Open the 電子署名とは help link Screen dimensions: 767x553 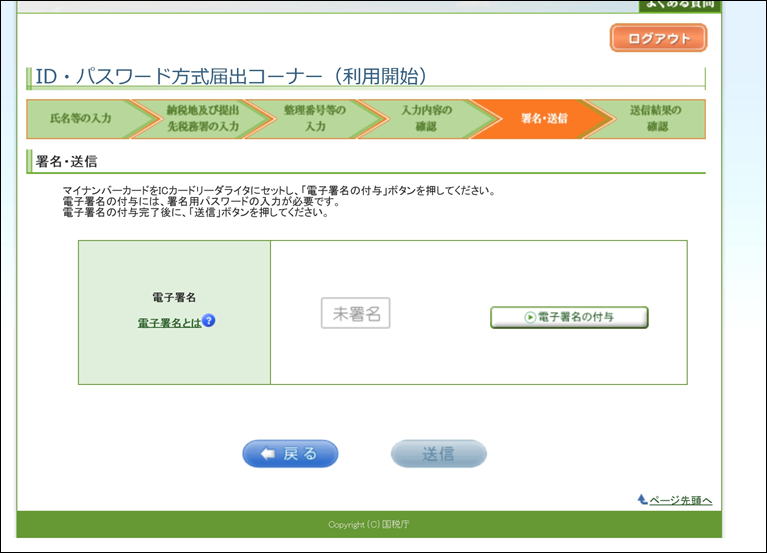[169, 323]
